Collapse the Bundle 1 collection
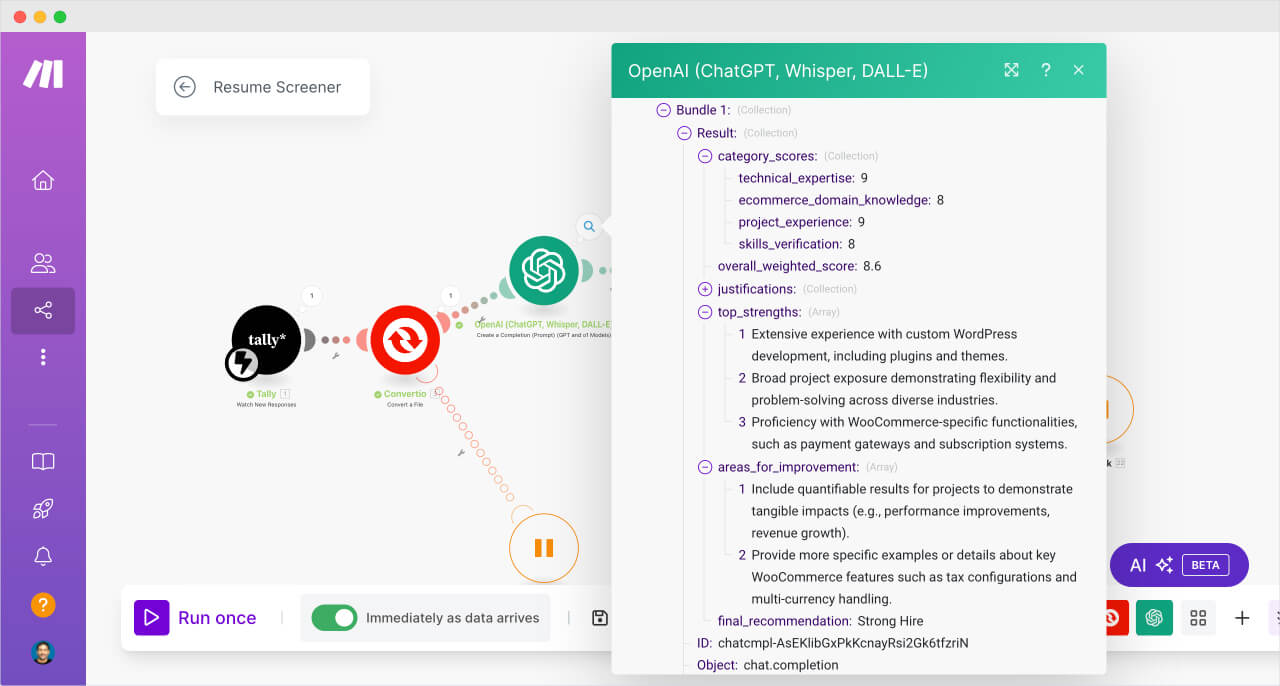Screen dimensions: 1280x686 (663, 110)
